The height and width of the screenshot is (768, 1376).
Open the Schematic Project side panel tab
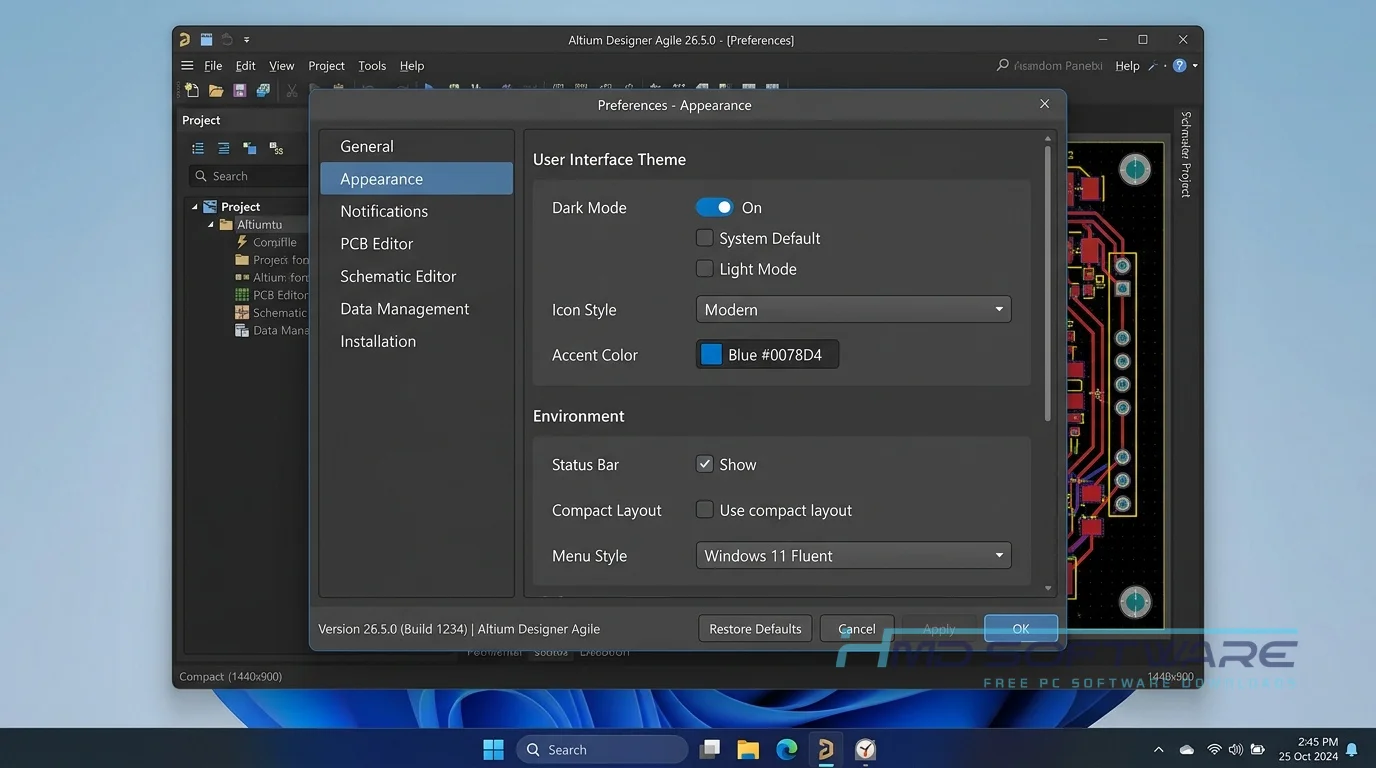point(1186,154)
